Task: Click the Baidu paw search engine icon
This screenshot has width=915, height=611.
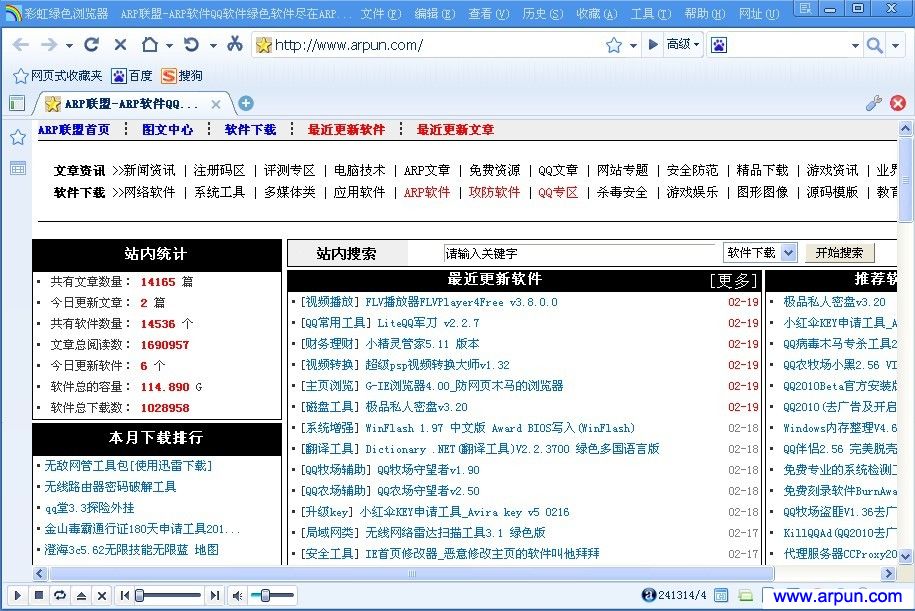Action: (719, 45)
